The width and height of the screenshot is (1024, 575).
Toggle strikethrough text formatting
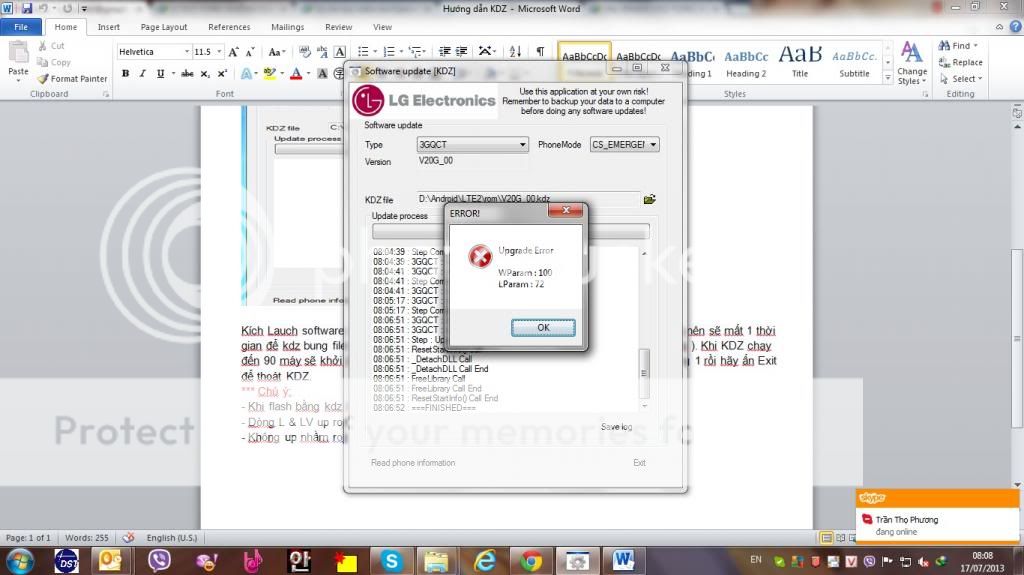(x=187, y=73)
